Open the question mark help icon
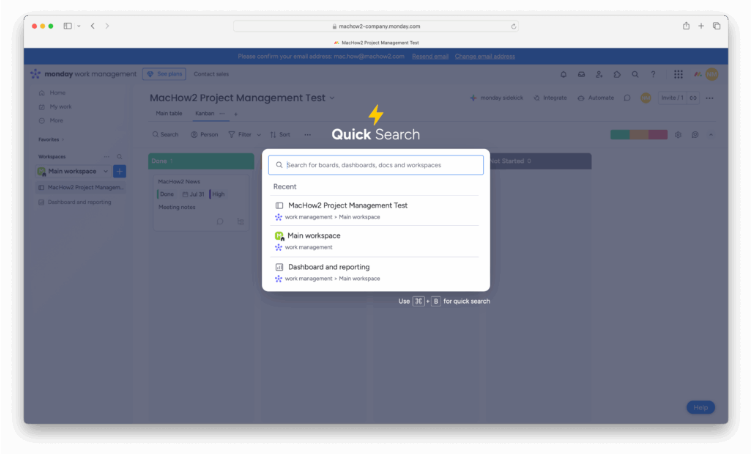751x454 pixels. [653, 74]
